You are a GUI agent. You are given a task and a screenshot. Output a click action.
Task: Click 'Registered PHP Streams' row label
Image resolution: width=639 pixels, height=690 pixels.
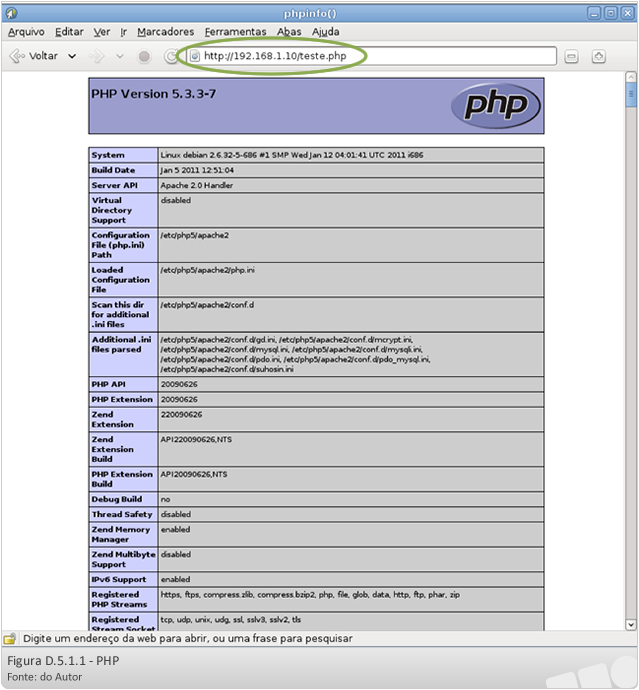119,599
